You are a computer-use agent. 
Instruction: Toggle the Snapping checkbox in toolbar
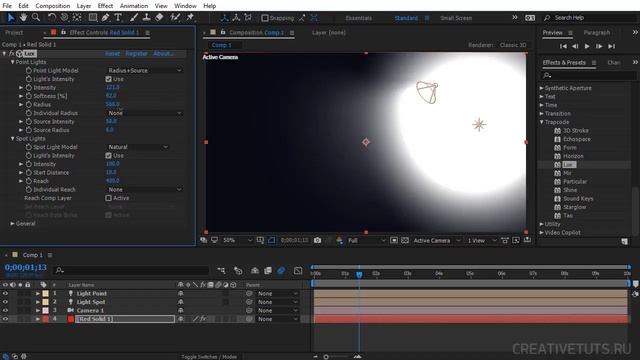pyautogui.click(x=265, y=18)
